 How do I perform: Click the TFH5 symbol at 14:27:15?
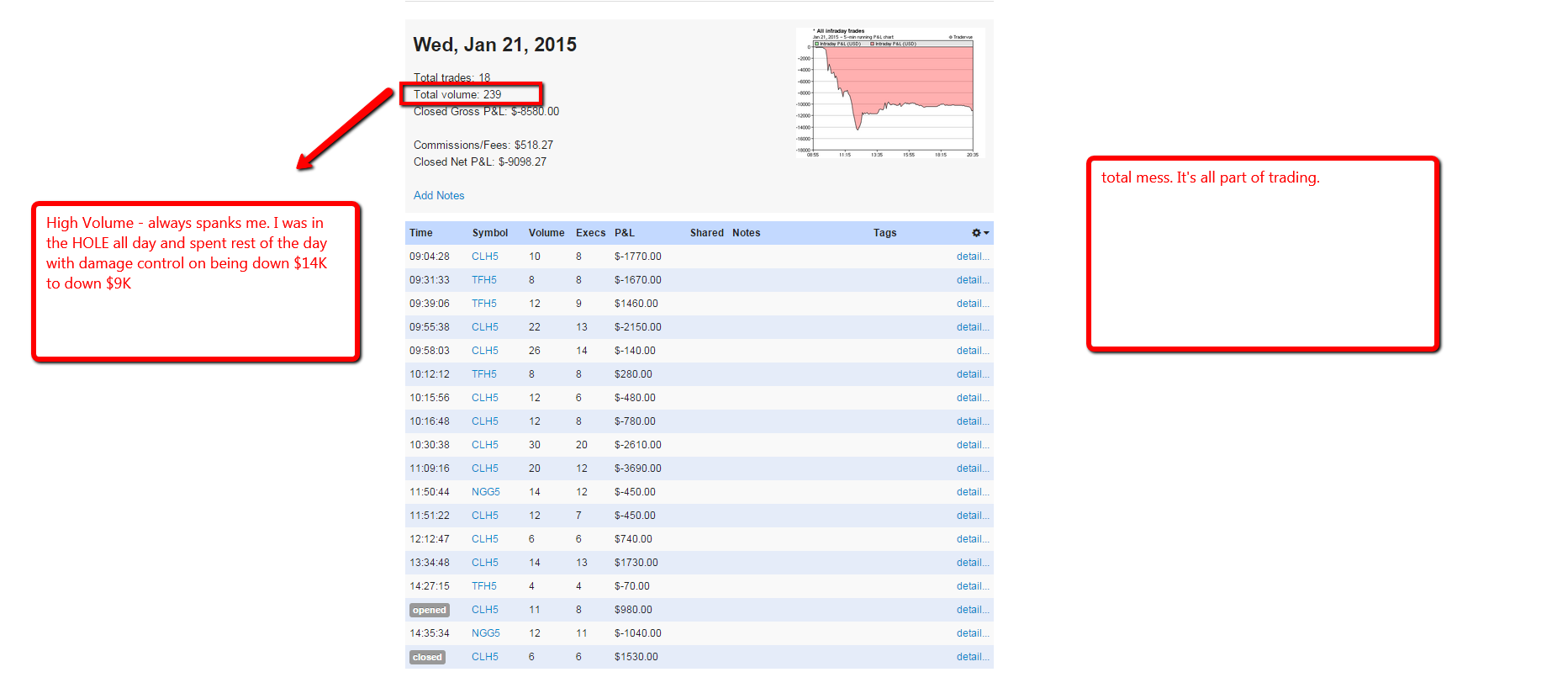pyautogui.click(x=484, y=586)
